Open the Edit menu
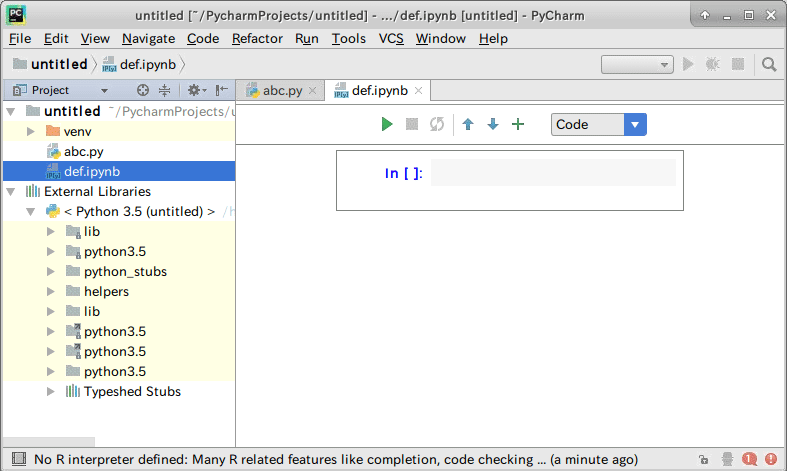 coord(56,39)
